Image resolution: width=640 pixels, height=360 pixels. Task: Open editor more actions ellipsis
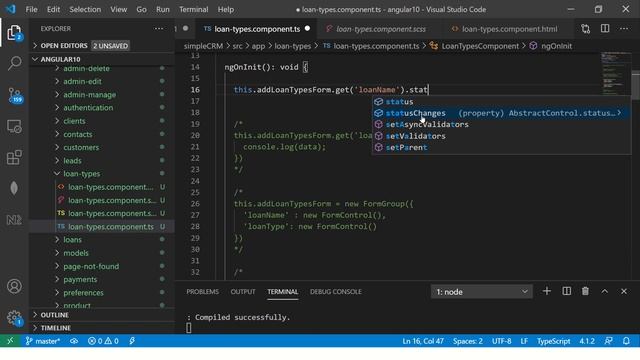624,29
